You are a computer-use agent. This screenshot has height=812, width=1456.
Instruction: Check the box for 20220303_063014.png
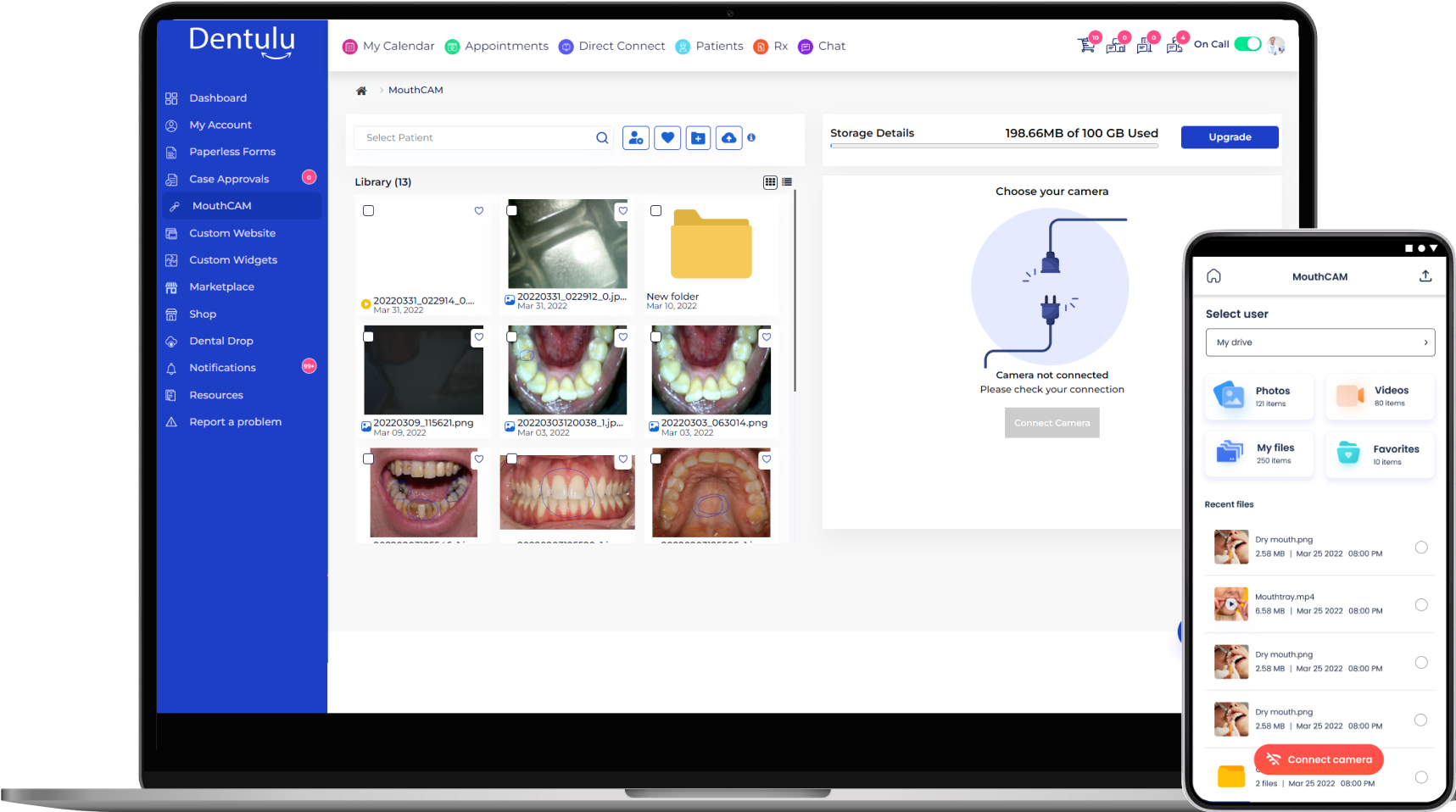click(655, 337)
